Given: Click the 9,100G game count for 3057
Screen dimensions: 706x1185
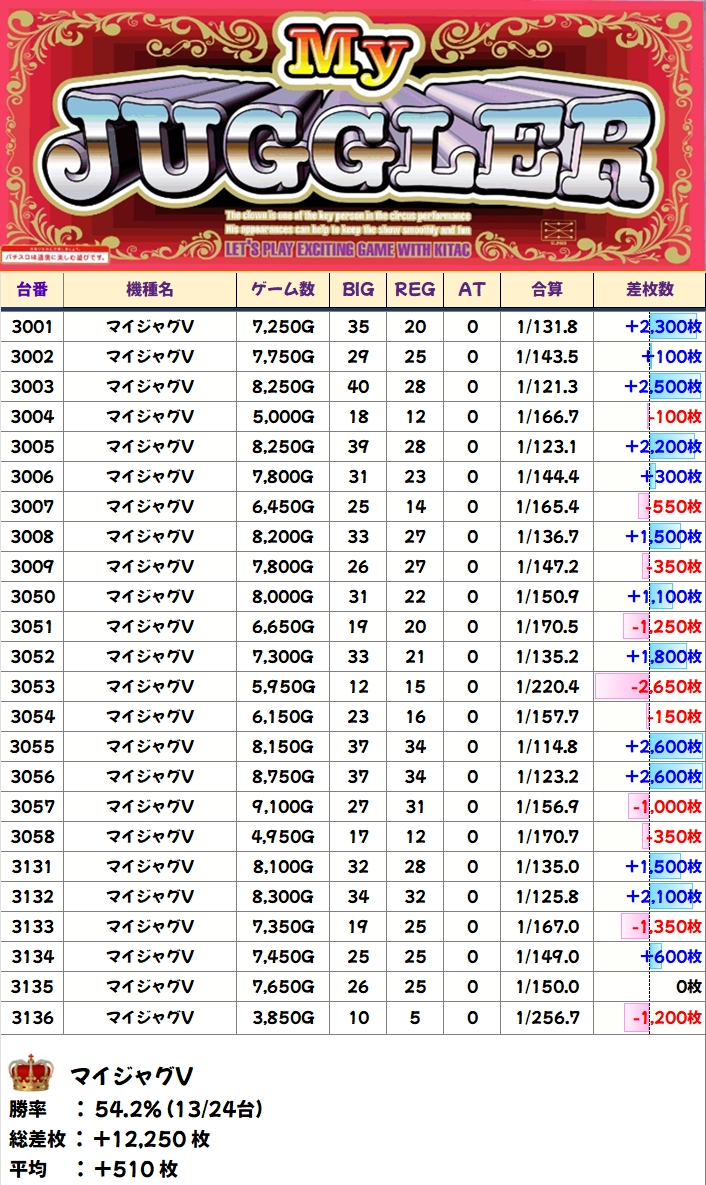Looking at the screenshot, I should coord(283,807).
